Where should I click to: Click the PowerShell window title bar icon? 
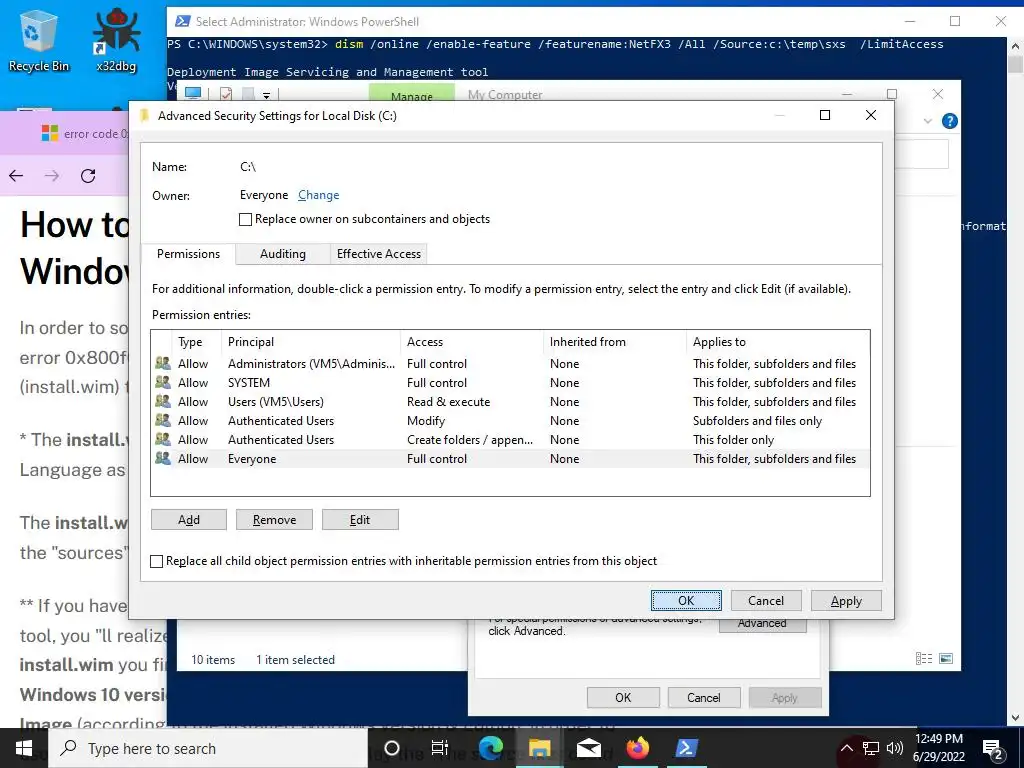point(182,22)
